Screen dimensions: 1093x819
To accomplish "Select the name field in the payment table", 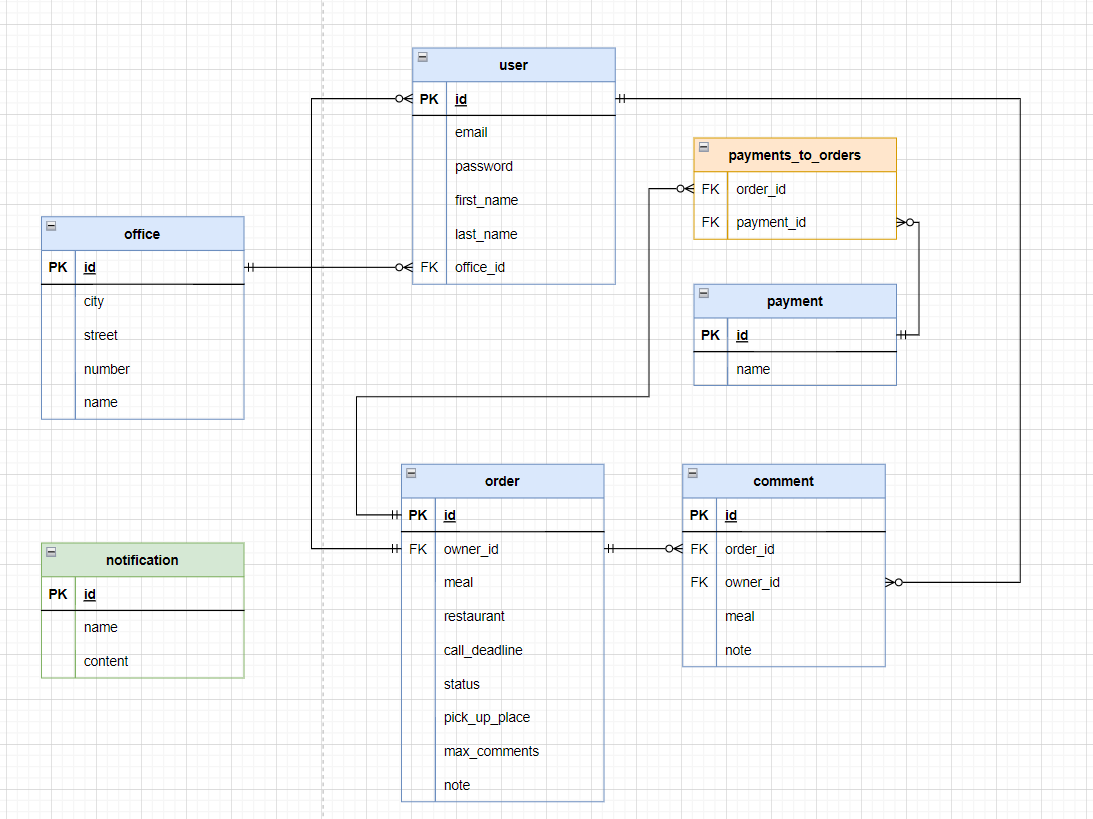I will click(x=752, y=368).
